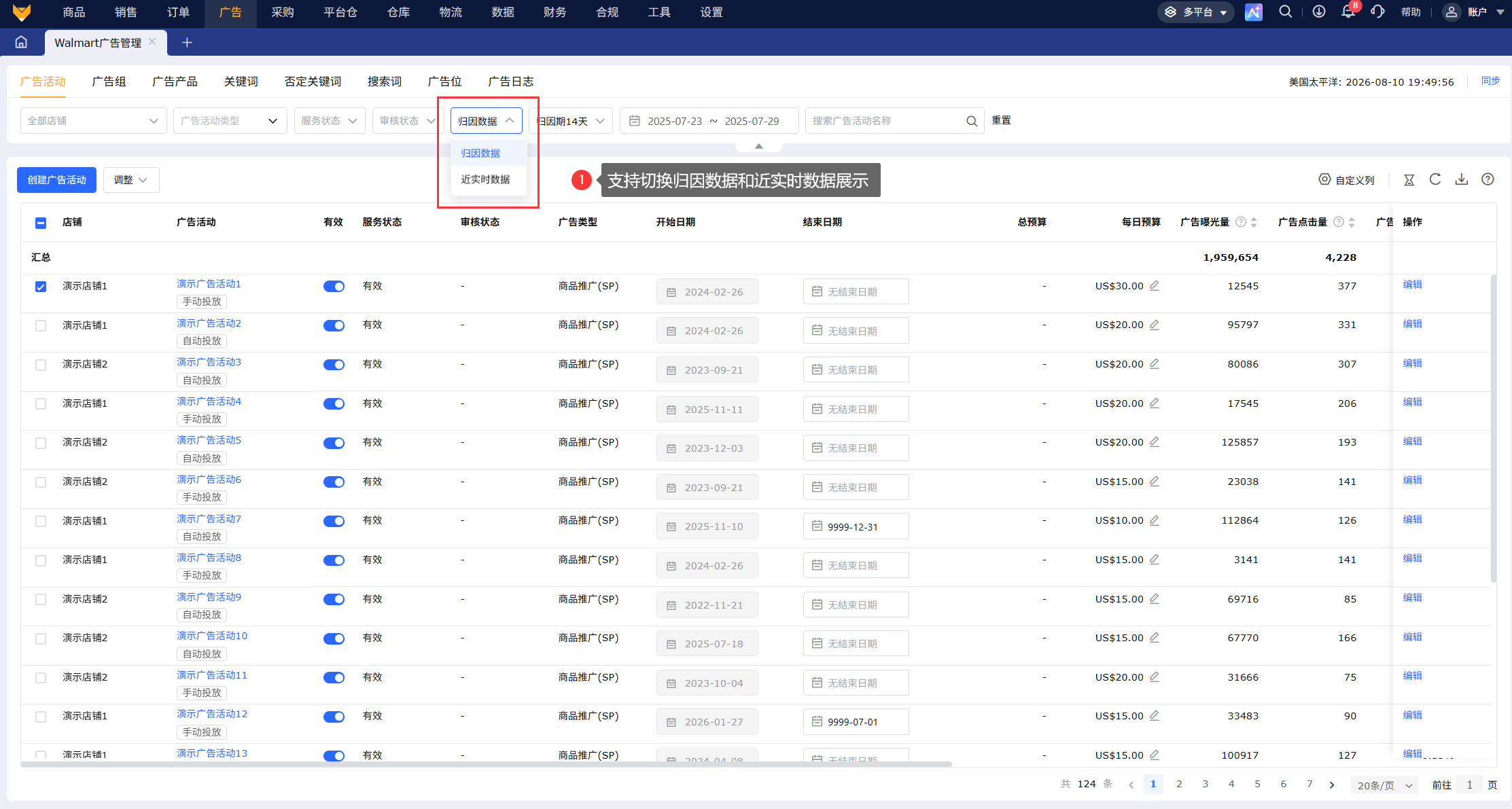This screenshot has height=809, width=1512.
Task: Open the 服务状态 filter dropdown
Action: (330, 121)
